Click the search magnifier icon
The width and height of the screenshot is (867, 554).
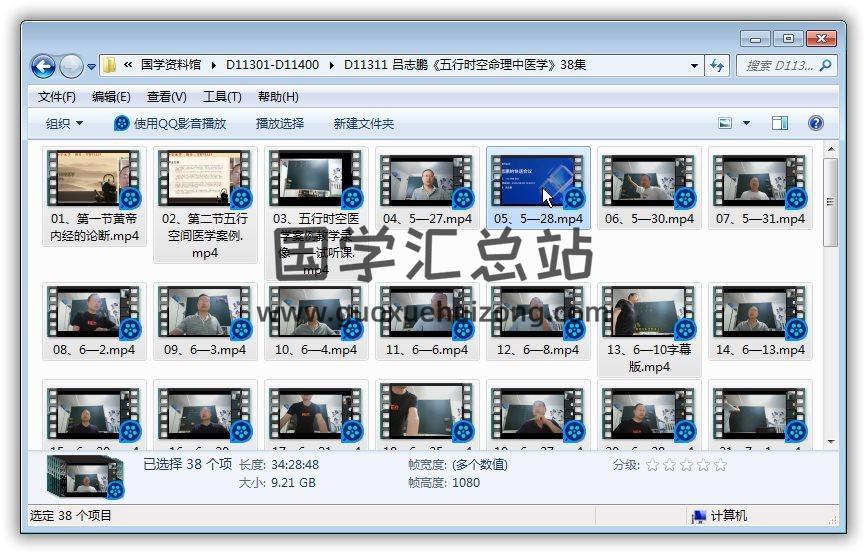pyautogui.click(x=826, y=66)
